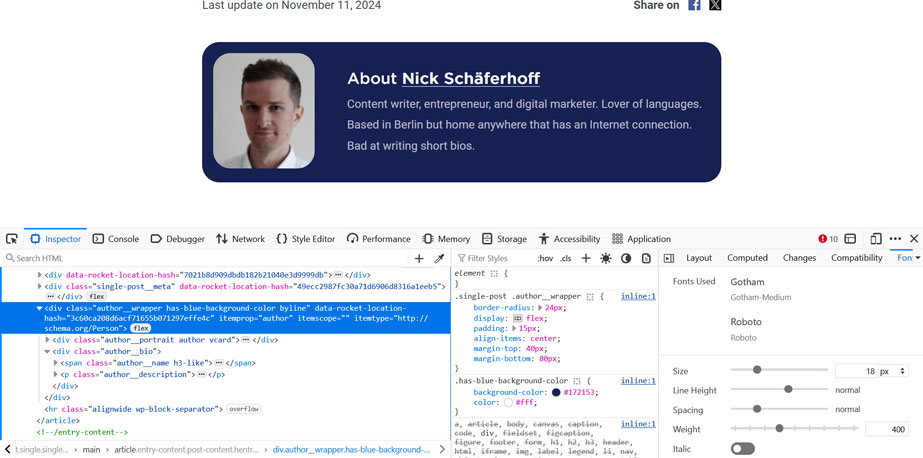Highlight elements matching .has-blue-background-color selector

577,381
